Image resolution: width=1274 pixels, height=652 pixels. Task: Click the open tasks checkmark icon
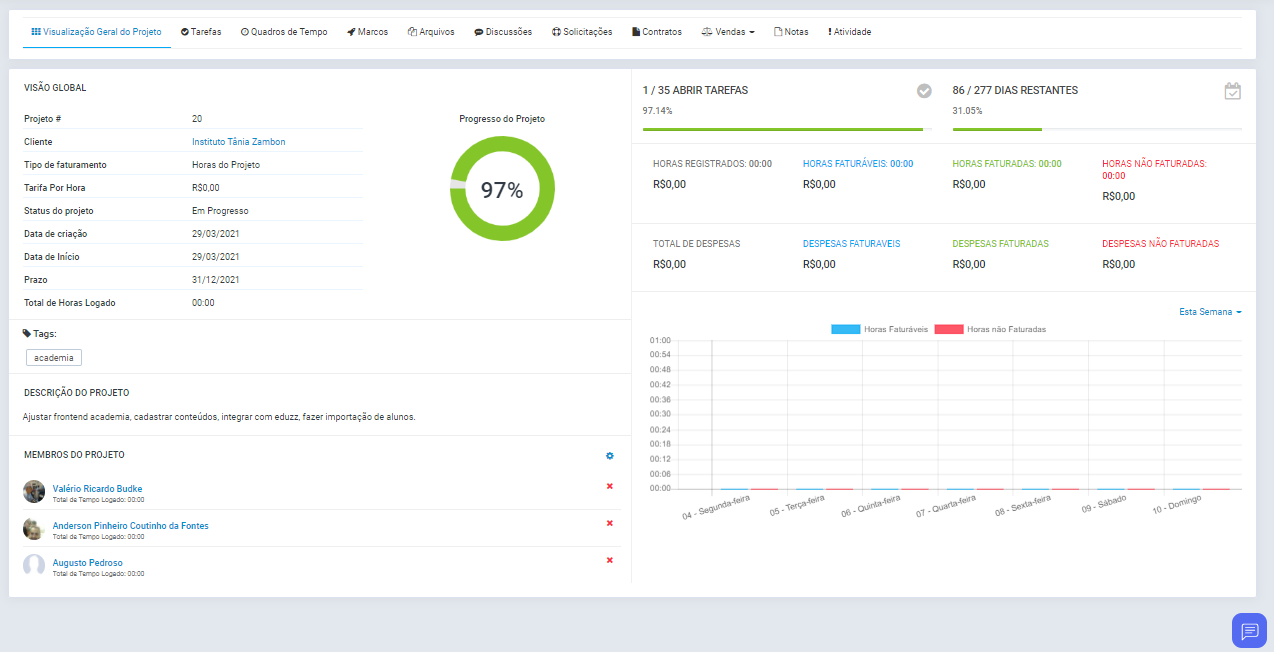[924, 91]
